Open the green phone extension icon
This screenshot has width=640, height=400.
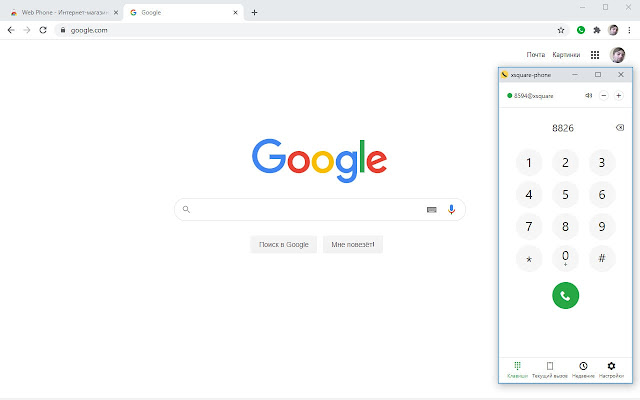coord(581,30)
